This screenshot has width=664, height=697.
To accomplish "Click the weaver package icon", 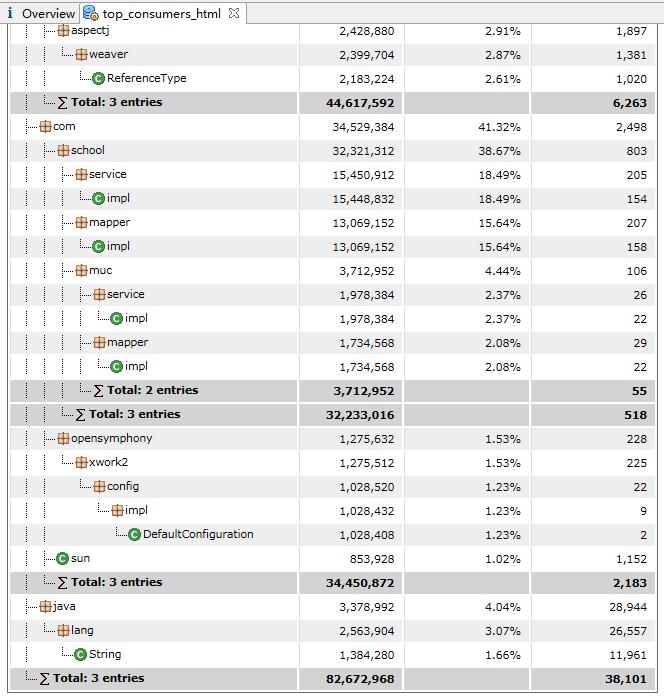I will 81,54.
